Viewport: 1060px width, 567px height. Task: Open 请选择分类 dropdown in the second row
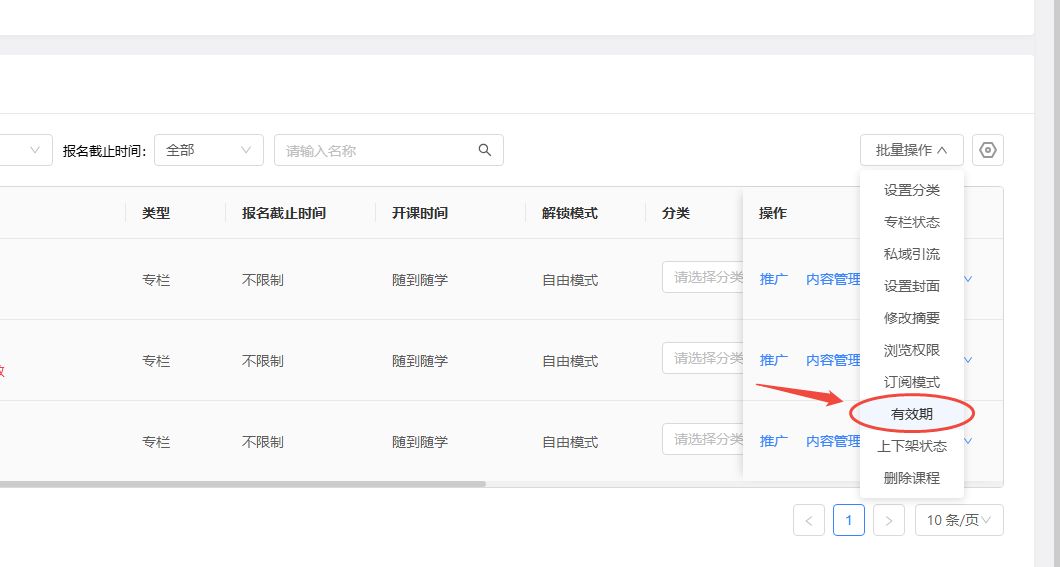703,358
